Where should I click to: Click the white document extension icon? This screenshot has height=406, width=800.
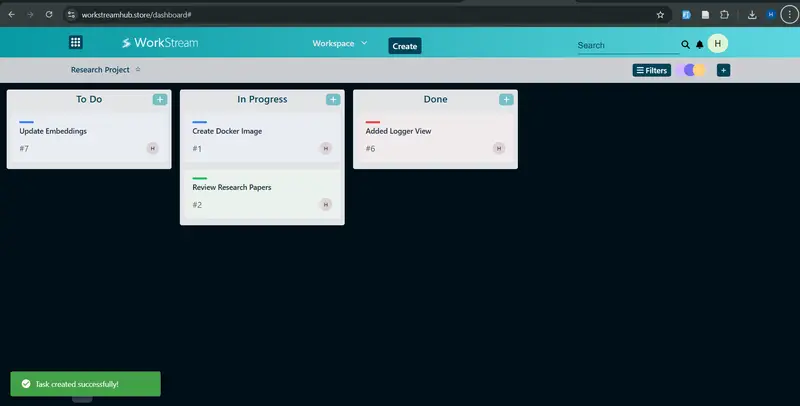[x=705, y=15]
